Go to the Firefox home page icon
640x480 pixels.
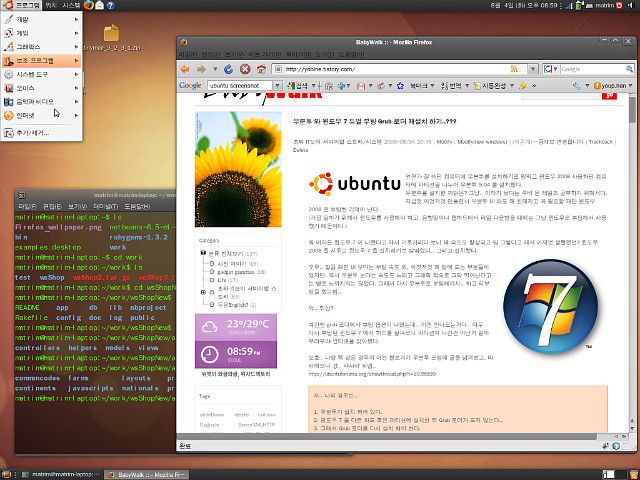tap(262, 69)
